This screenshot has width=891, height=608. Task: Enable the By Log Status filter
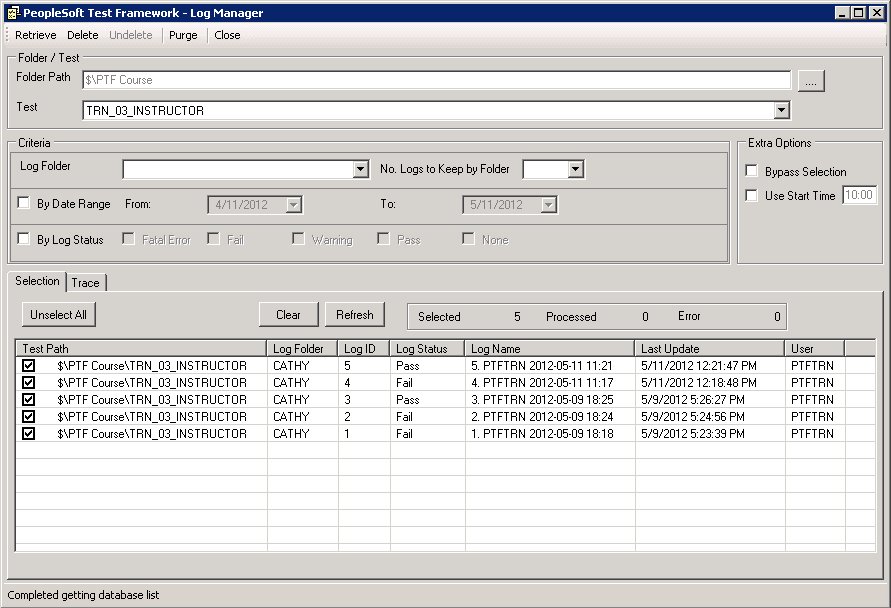[x=24, y=238]
